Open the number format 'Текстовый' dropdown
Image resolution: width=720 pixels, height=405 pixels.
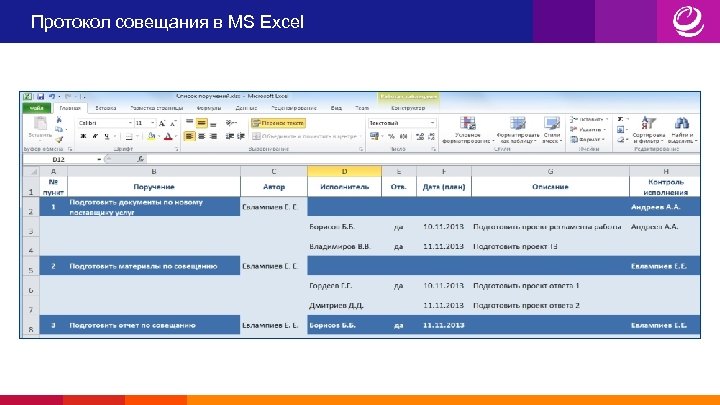click(432, 123)
